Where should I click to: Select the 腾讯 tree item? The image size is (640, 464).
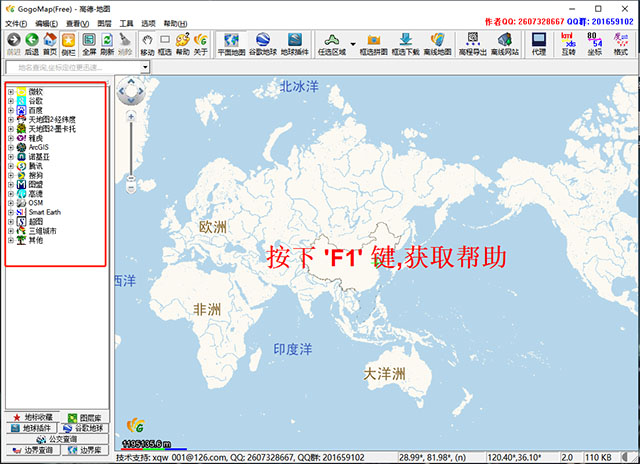pos(36,166)
